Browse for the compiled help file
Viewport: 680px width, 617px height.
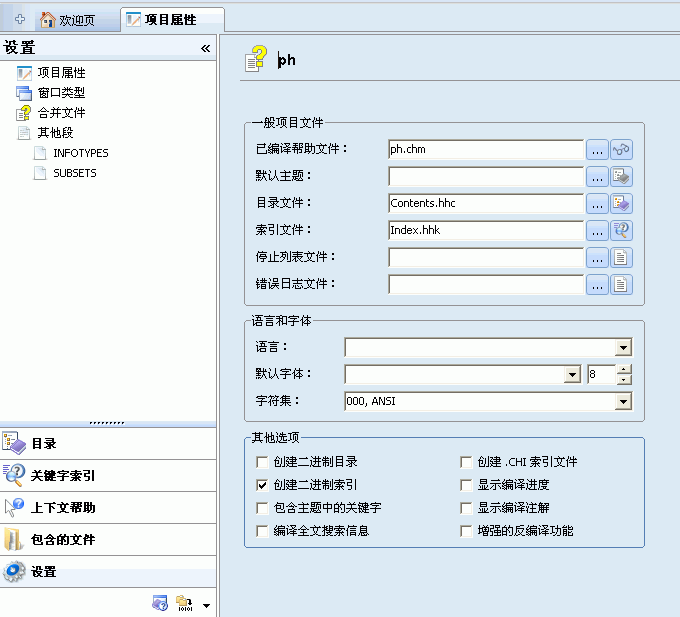(597, 150)
